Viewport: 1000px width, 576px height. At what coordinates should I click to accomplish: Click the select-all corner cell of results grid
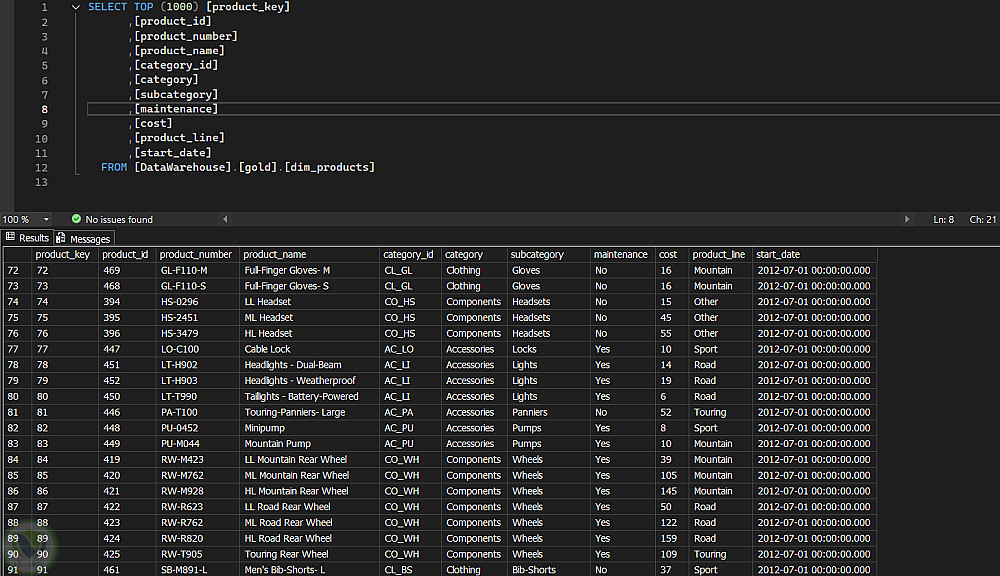(x=14, y=255)
